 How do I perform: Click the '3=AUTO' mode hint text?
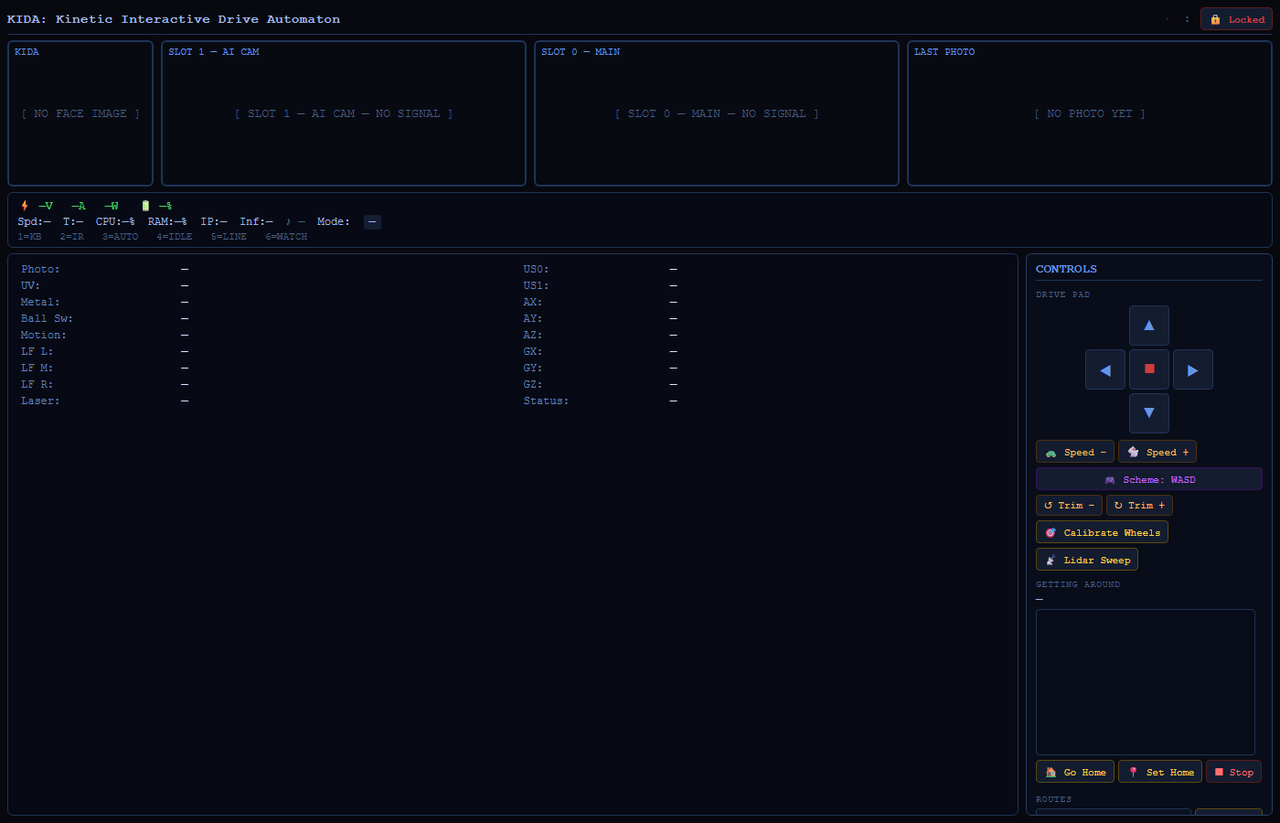pyautogui.click(x=120, y=237)
